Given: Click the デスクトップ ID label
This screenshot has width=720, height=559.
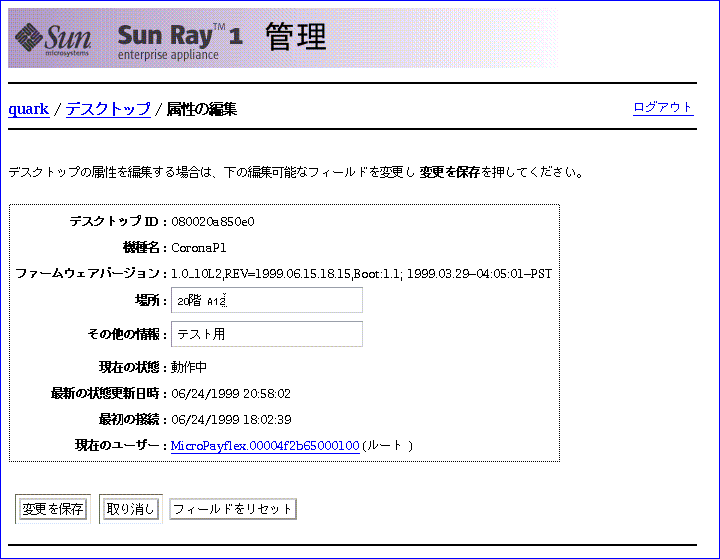Looking at the screenshot, I should pyautogui.click(x=118, y=222).
